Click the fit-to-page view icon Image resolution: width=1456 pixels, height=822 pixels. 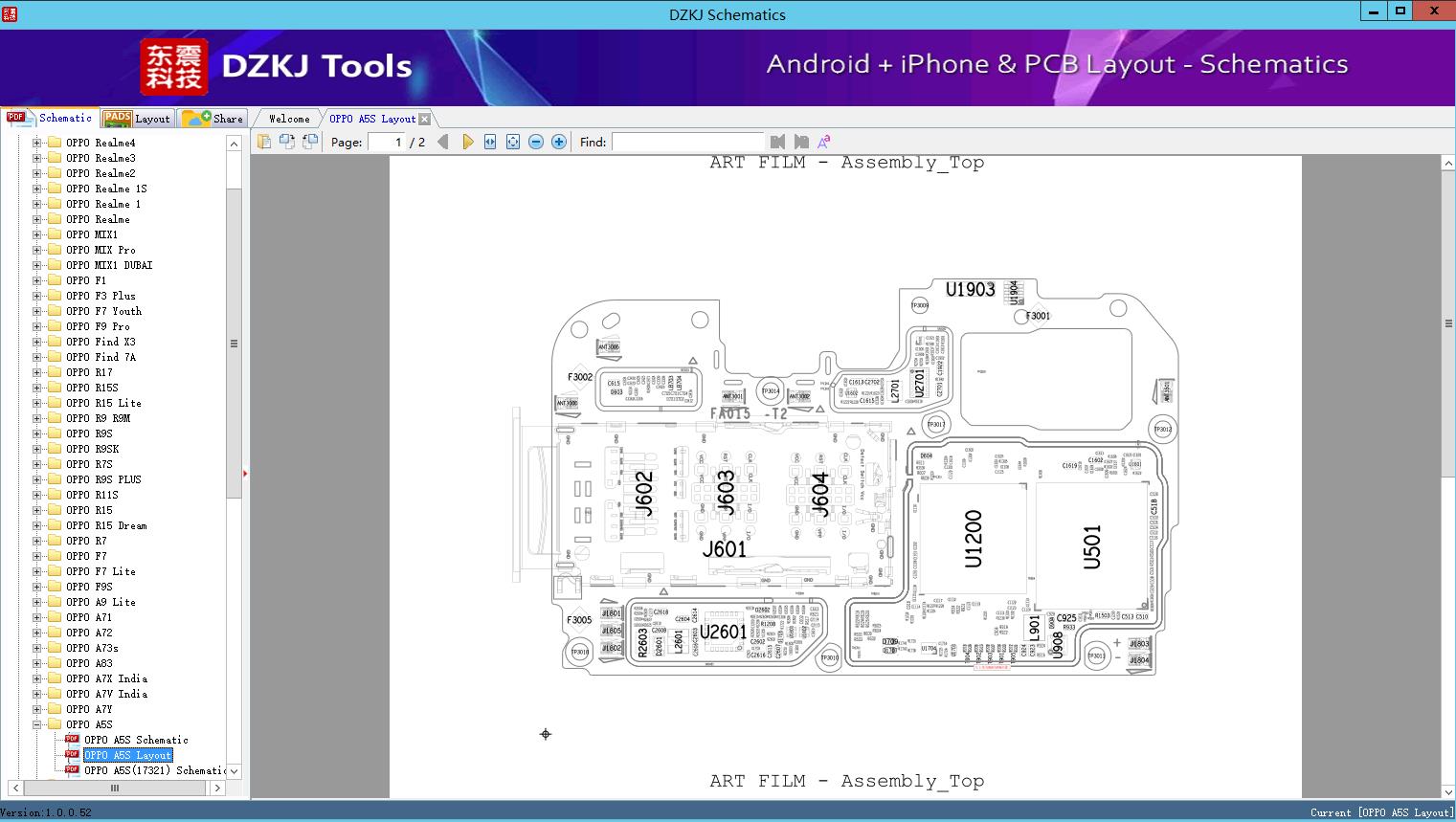point(512,141)
